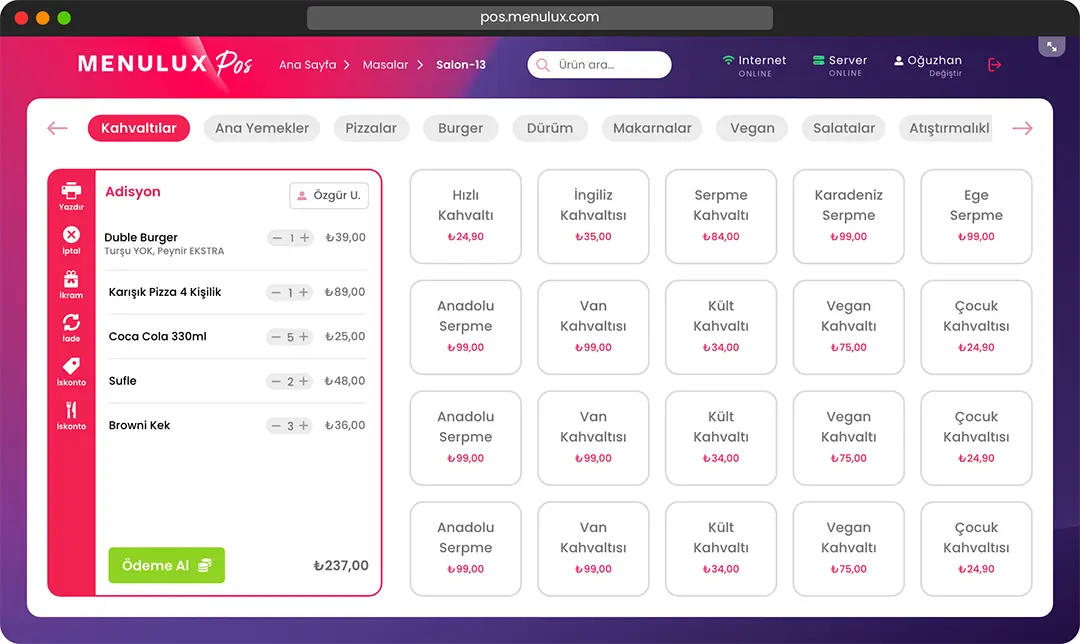This screenshot has width=1080, height=644.
Task: Increase Sufle quantity
Action: [x=303, y=381]
